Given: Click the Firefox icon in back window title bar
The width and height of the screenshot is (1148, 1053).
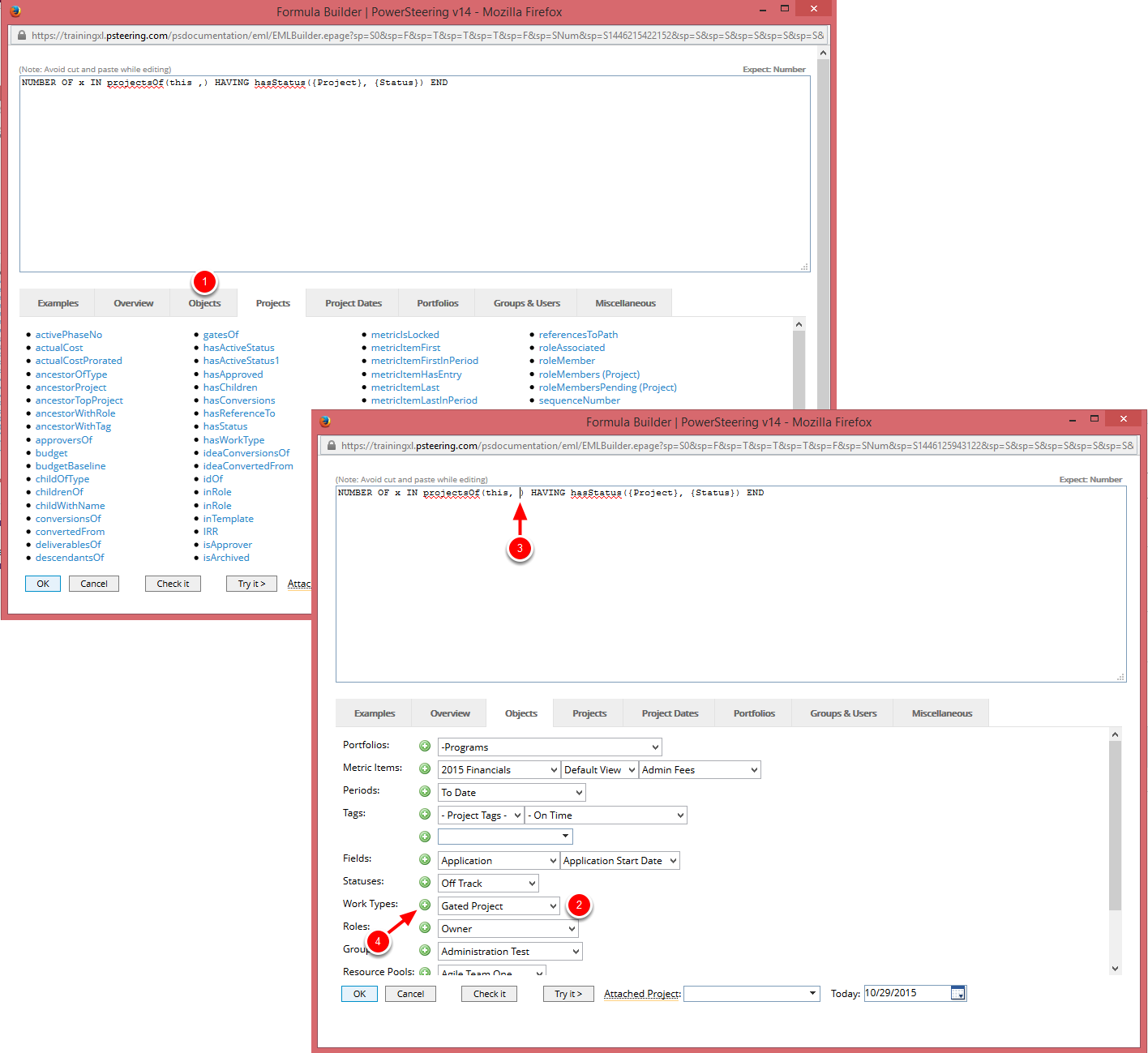Looking at the screenshot, I should 15,11.
